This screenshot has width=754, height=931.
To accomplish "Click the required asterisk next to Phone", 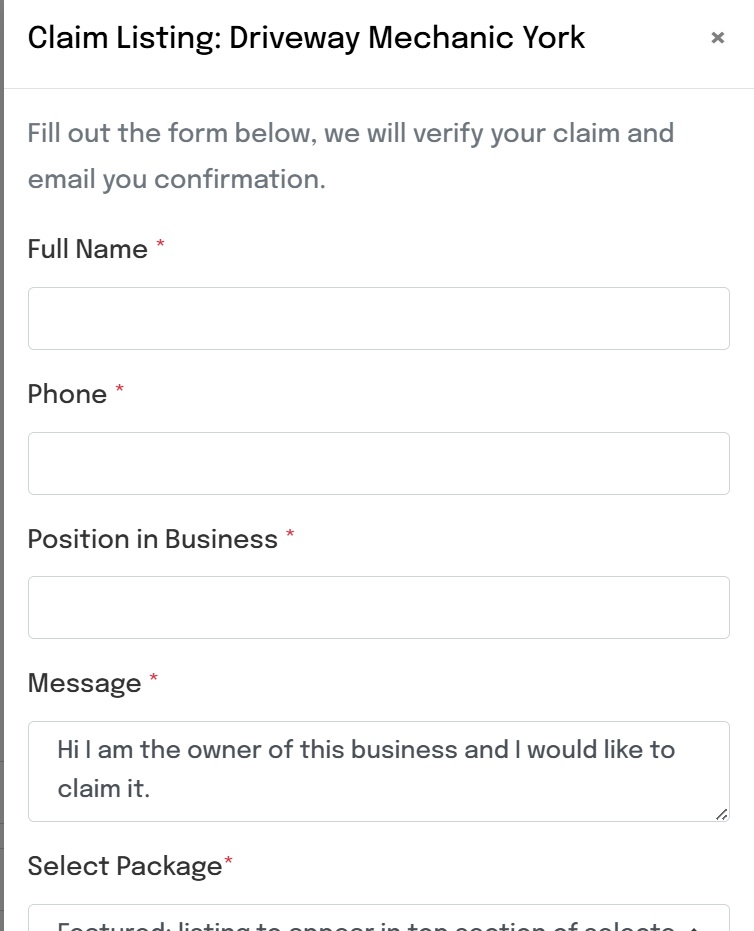I will (120, 391).
